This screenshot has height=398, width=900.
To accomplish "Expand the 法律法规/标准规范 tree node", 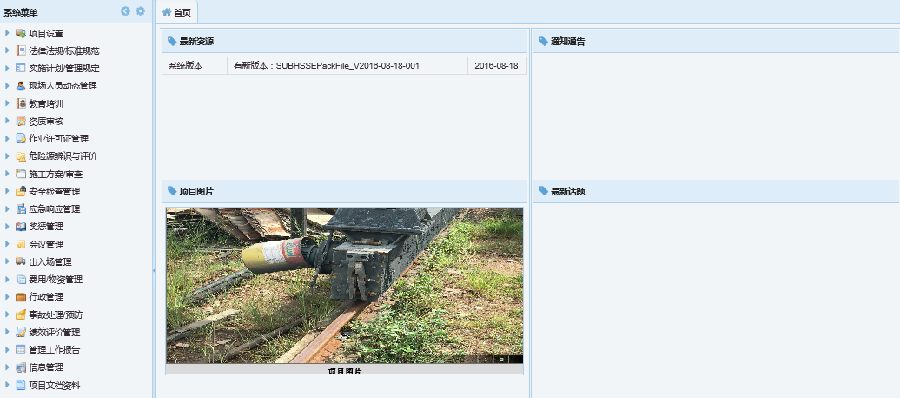I will tap(7, 51).
